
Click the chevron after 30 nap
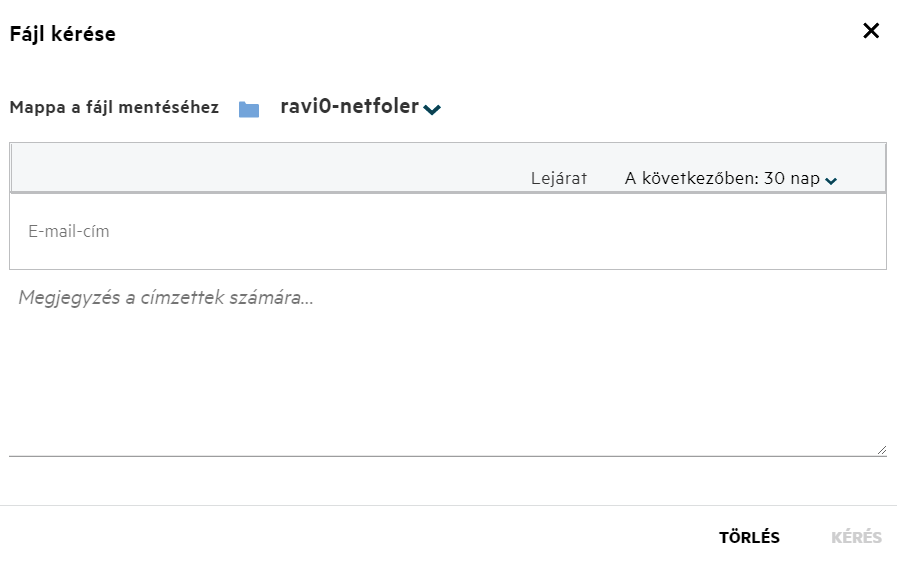pyautogui.click(x=831, y=180)
